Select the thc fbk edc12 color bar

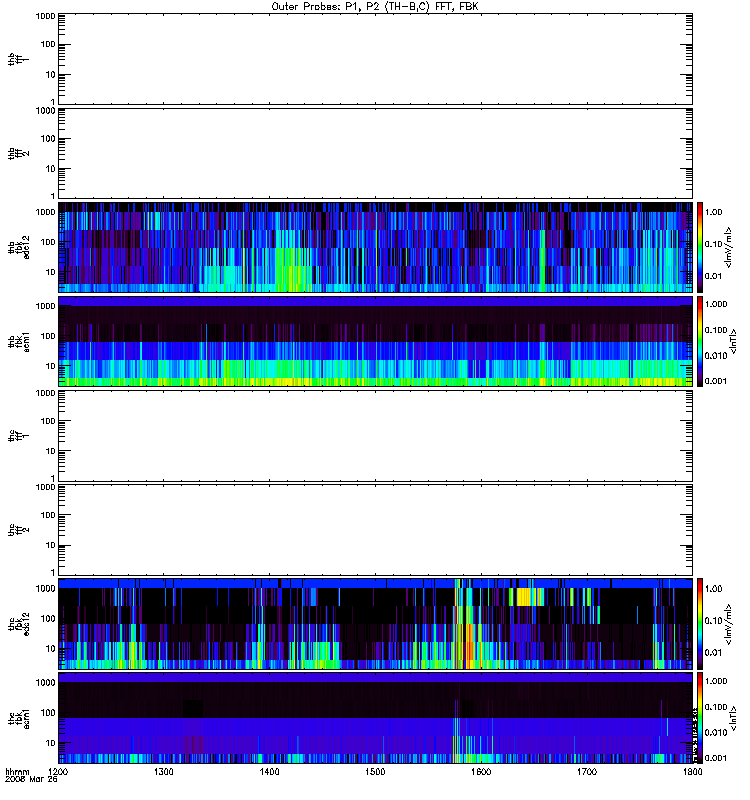(x=700, y=623)
